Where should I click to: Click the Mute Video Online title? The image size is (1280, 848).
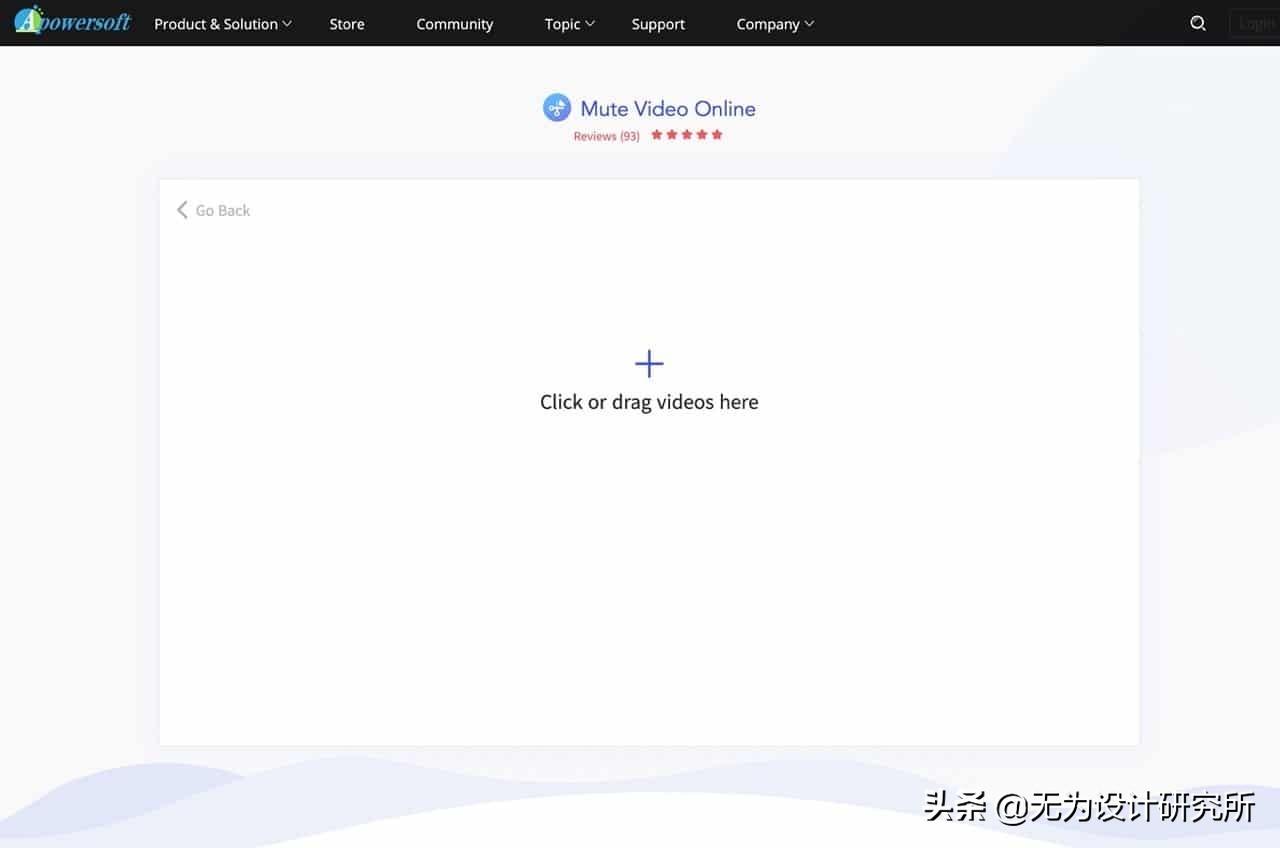(x=668, y=108)
